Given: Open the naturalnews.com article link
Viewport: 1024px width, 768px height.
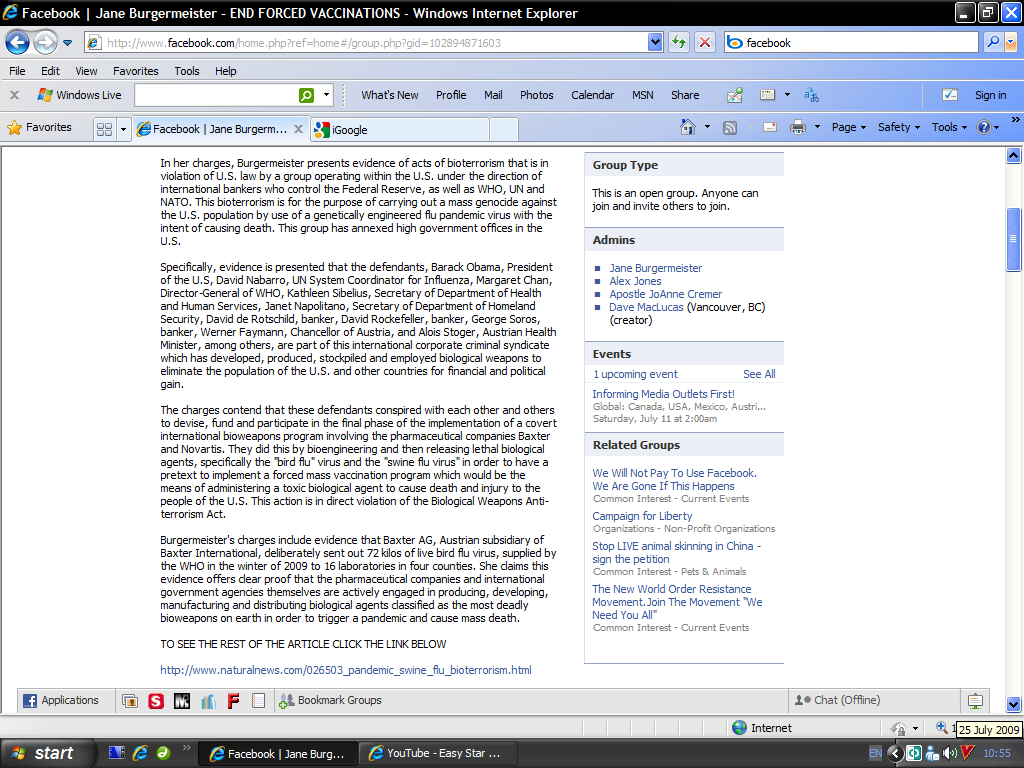Looking at the screenshot, I should click(x=346, y=670).
